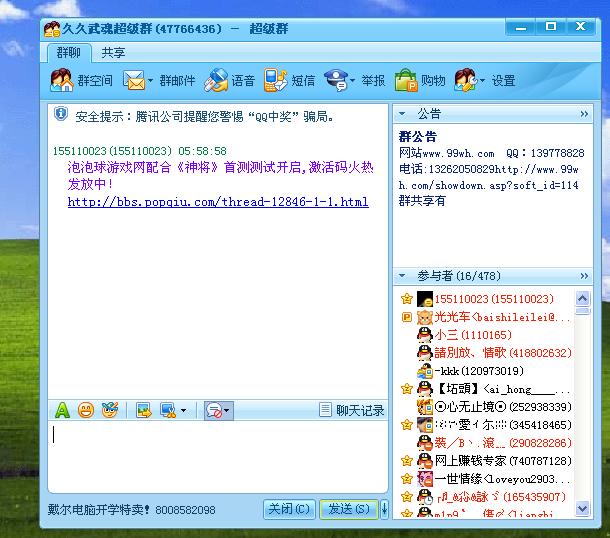610x538 pixels.
Task: Close the 久久武魂超级群 window
Action: click(x=580, y=27)
